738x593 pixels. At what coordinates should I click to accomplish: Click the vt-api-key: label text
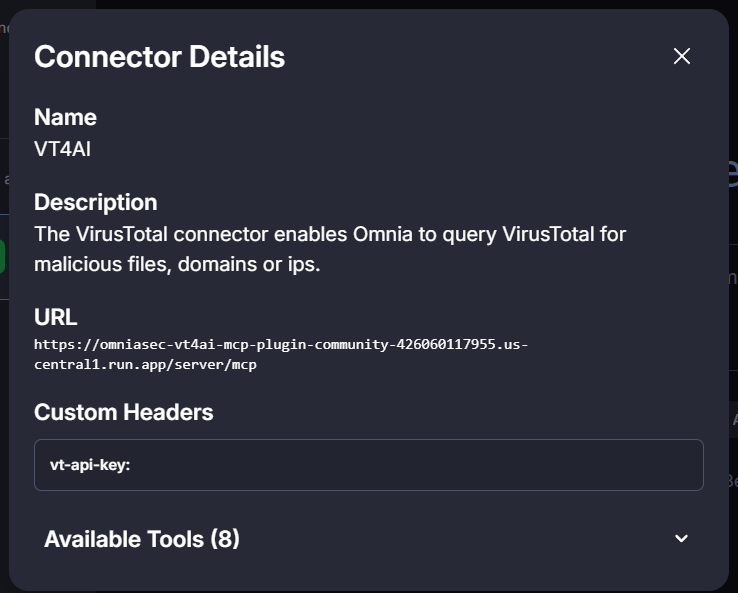[91, 465]
